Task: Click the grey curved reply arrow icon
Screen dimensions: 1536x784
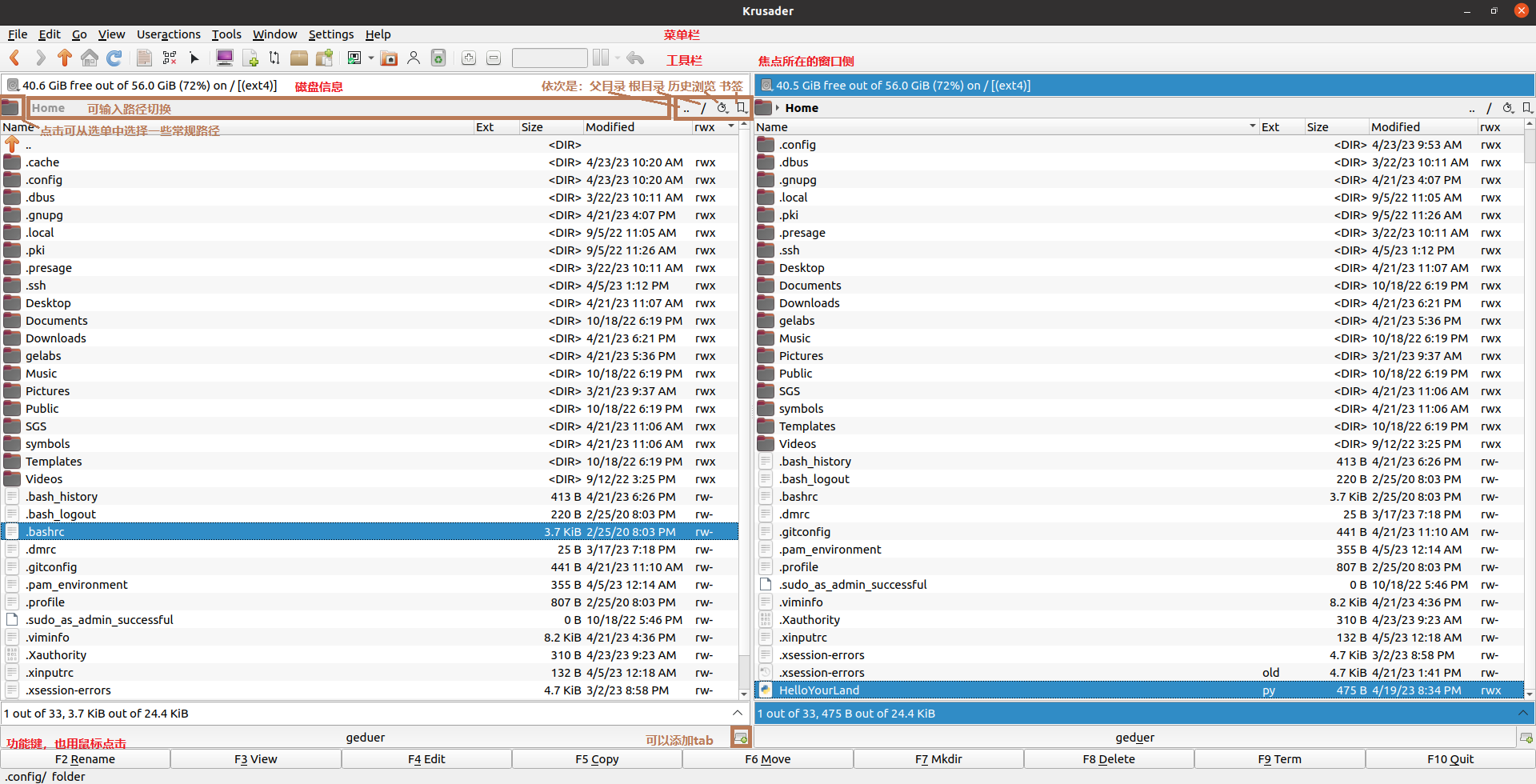Action: click(635, 58)
